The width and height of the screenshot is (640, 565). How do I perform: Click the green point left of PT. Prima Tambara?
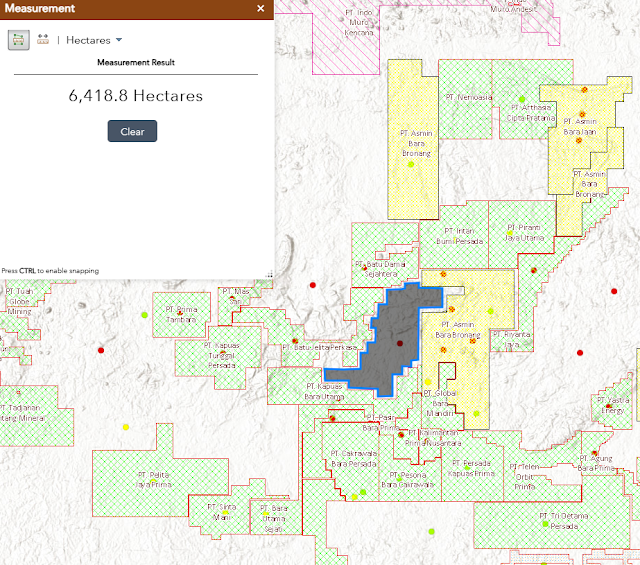tap(144, 315)
